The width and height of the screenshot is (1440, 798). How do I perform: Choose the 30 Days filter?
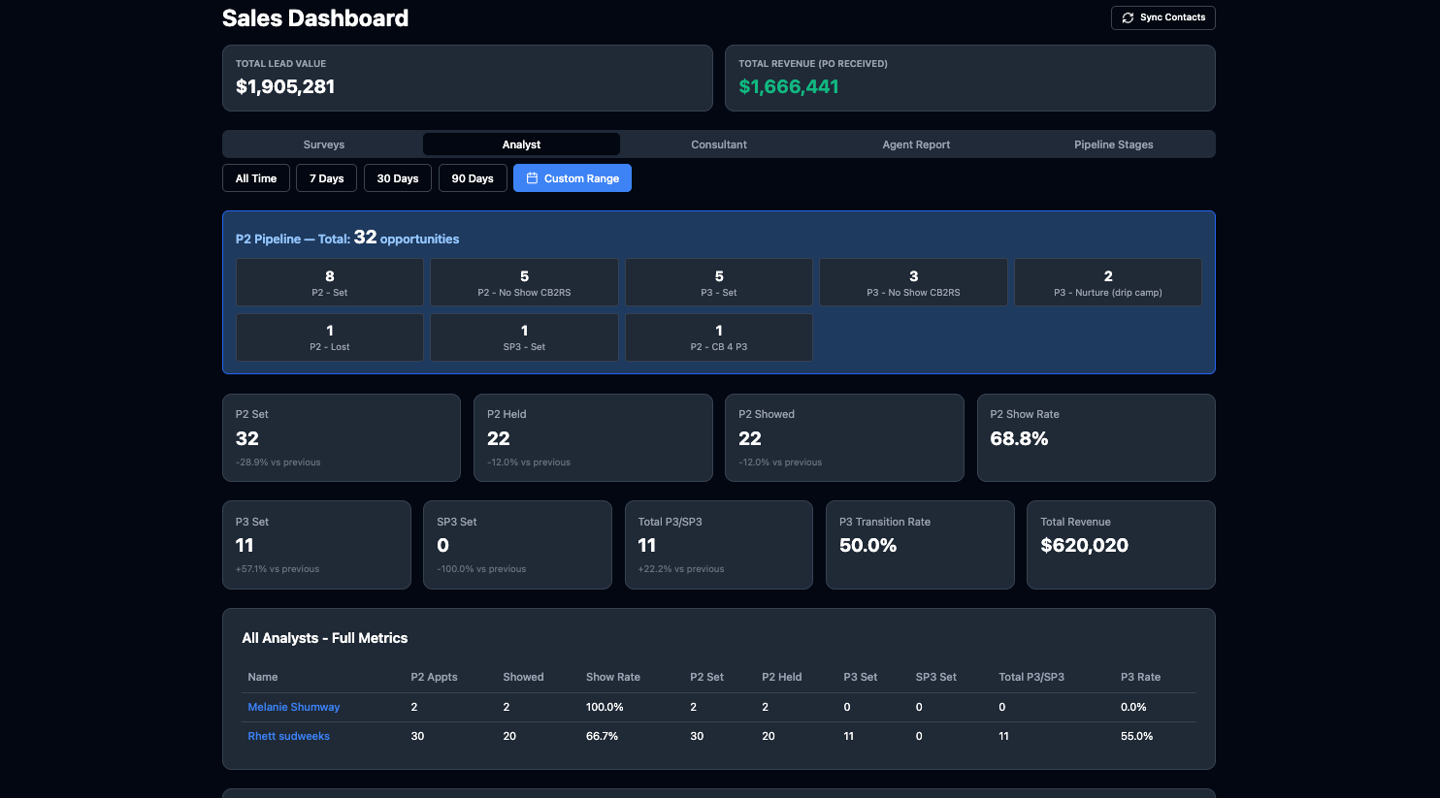[398, 178]
